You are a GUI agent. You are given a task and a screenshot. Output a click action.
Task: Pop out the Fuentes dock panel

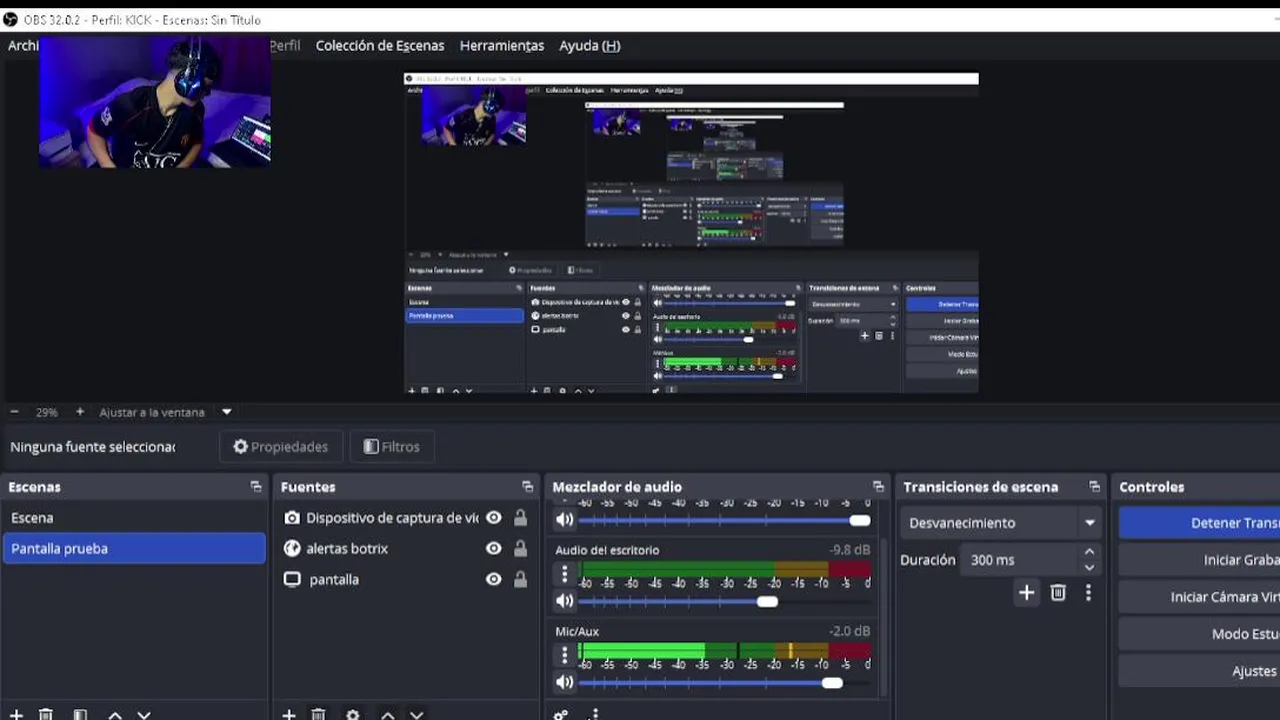pyautogui.click(x=528, y=487)
